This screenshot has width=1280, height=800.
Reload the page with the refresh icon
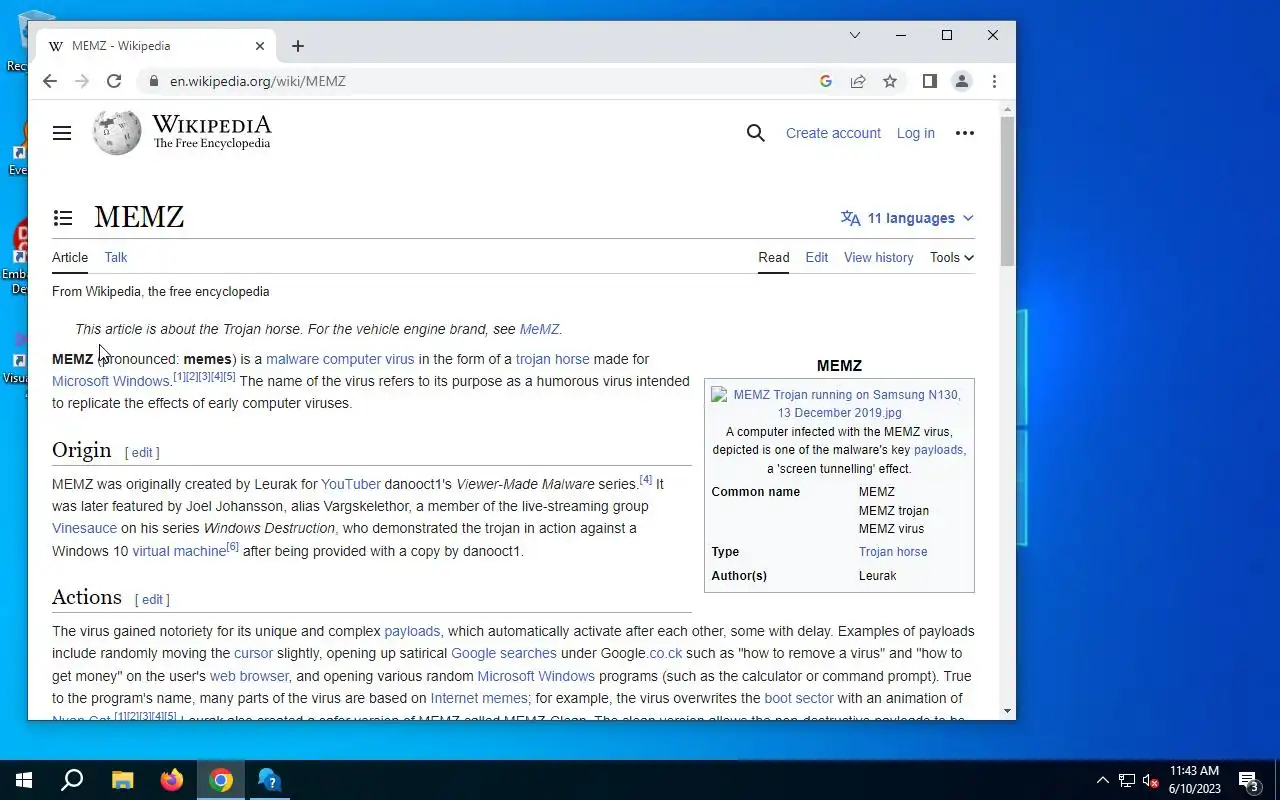114,81
